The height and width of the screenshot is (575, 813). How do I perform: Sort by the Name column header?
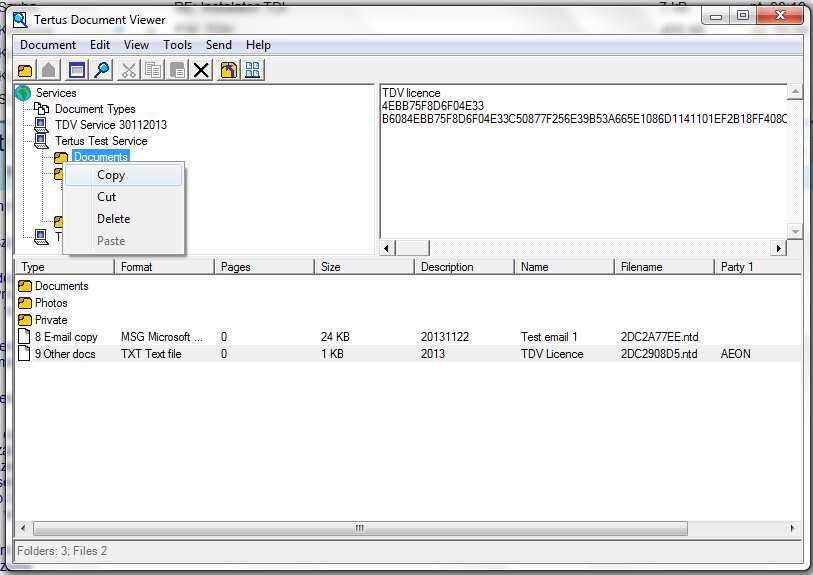(564, 267)
